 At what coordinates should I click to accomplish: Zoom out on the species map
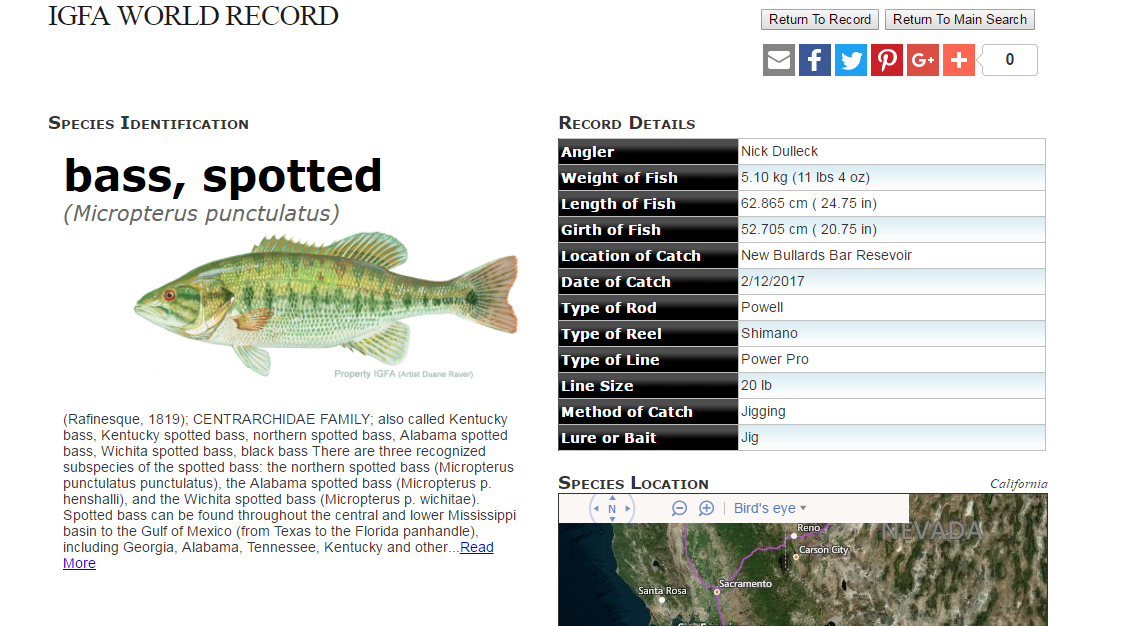click(x=680, y=509)
